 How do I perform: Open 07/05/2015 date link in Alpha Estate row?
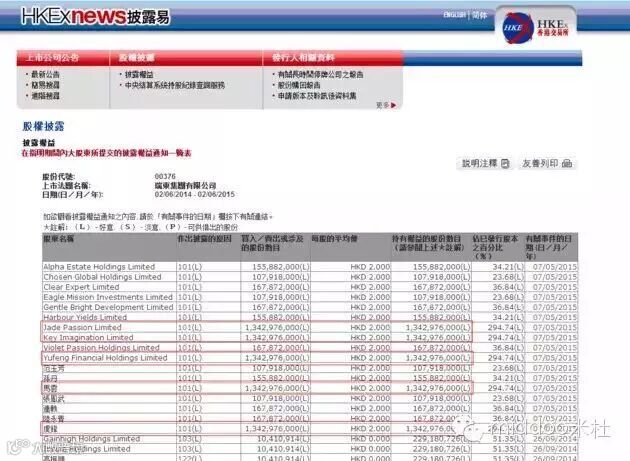point(554,267)
